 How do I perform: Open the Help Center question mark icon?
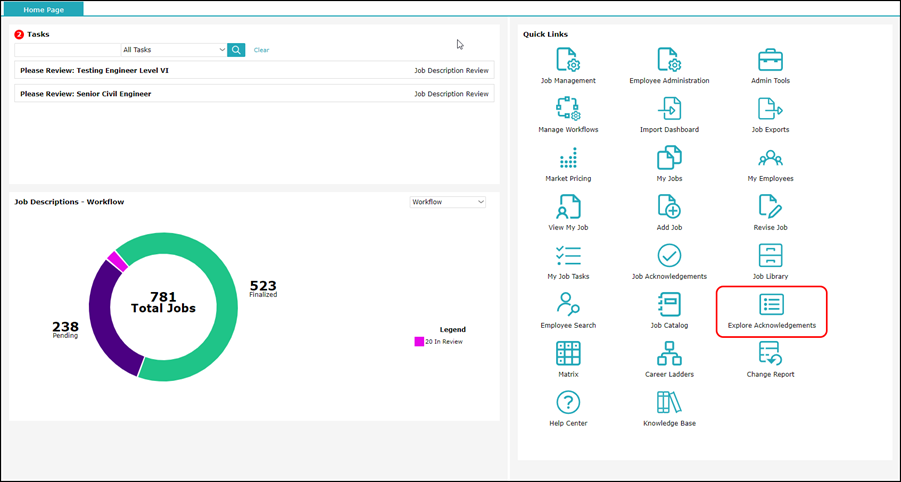pyautogui.click(x=568, y=403)
